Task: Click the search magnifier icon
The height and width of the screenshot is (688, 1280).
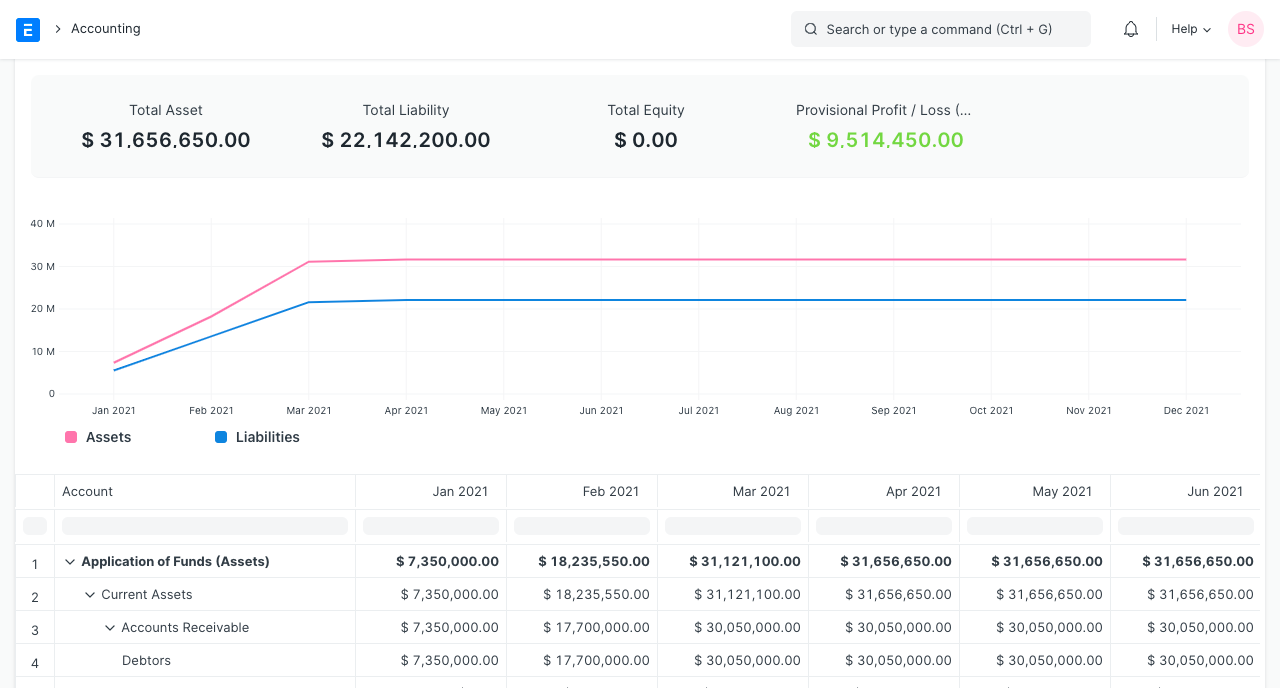Action: [x=811, y=29]
